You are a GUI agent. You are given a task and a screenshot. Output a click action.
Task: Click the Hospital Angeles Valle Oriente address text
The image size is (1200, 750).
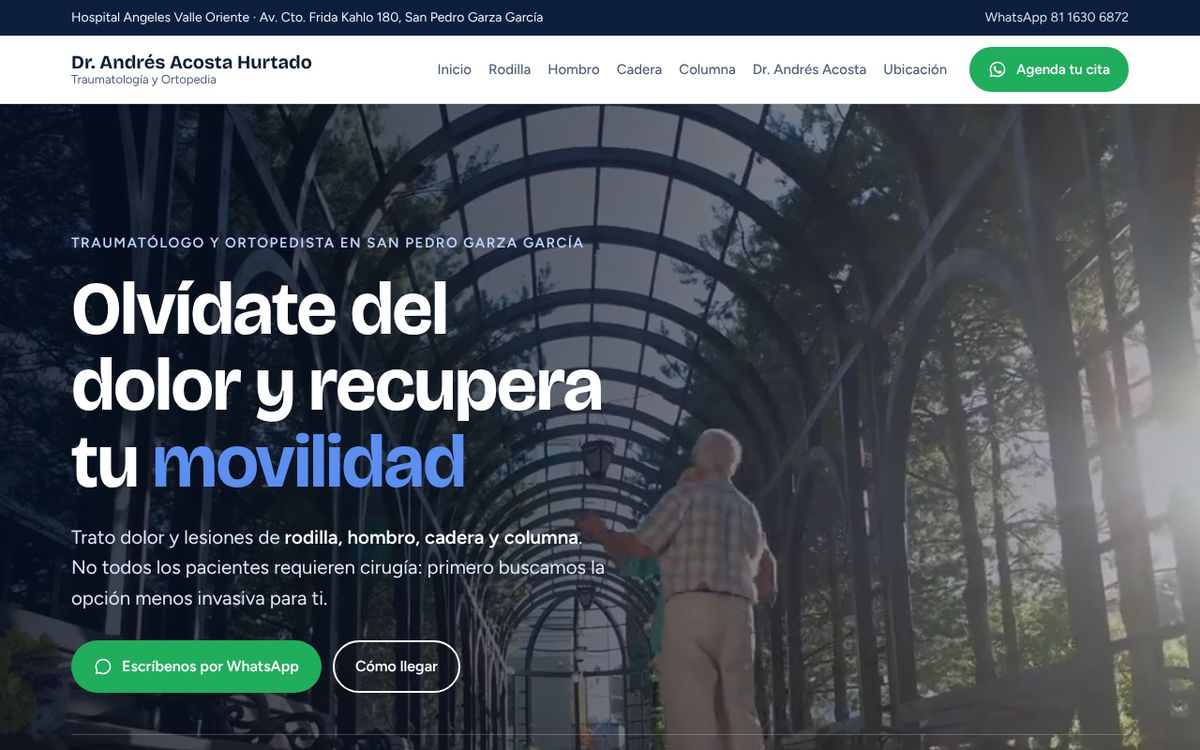(307, 18)
